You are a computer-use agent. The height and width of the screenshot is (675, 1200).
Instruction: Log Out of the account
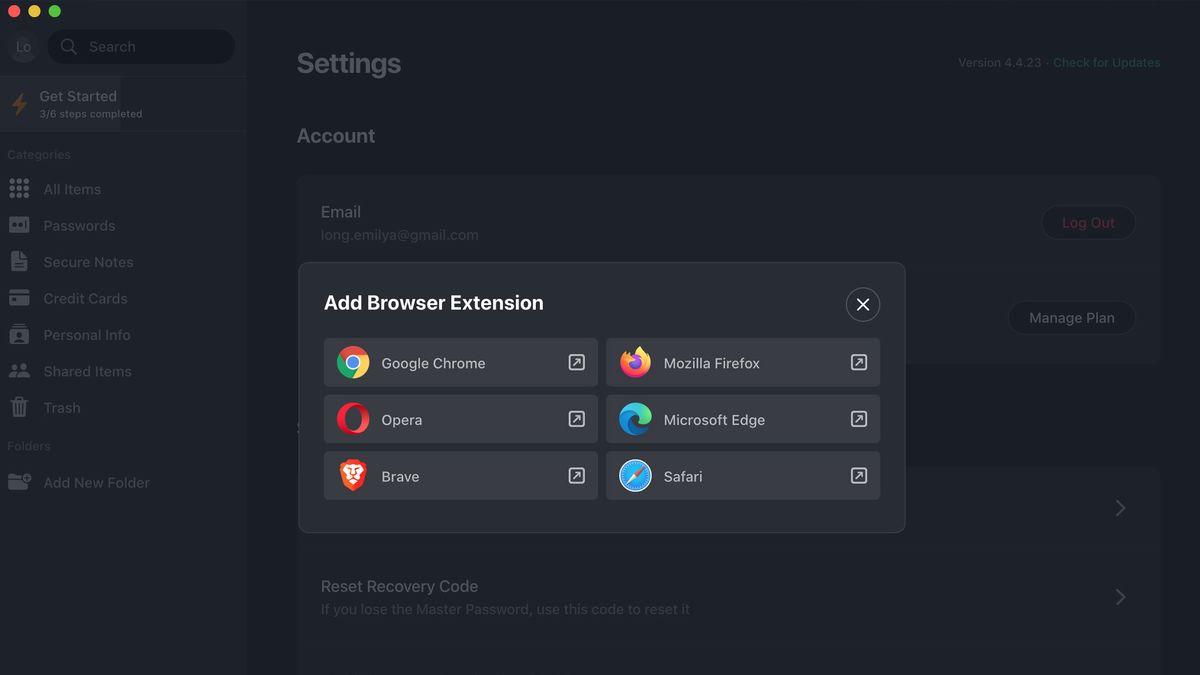click(x=1088, y=222)
